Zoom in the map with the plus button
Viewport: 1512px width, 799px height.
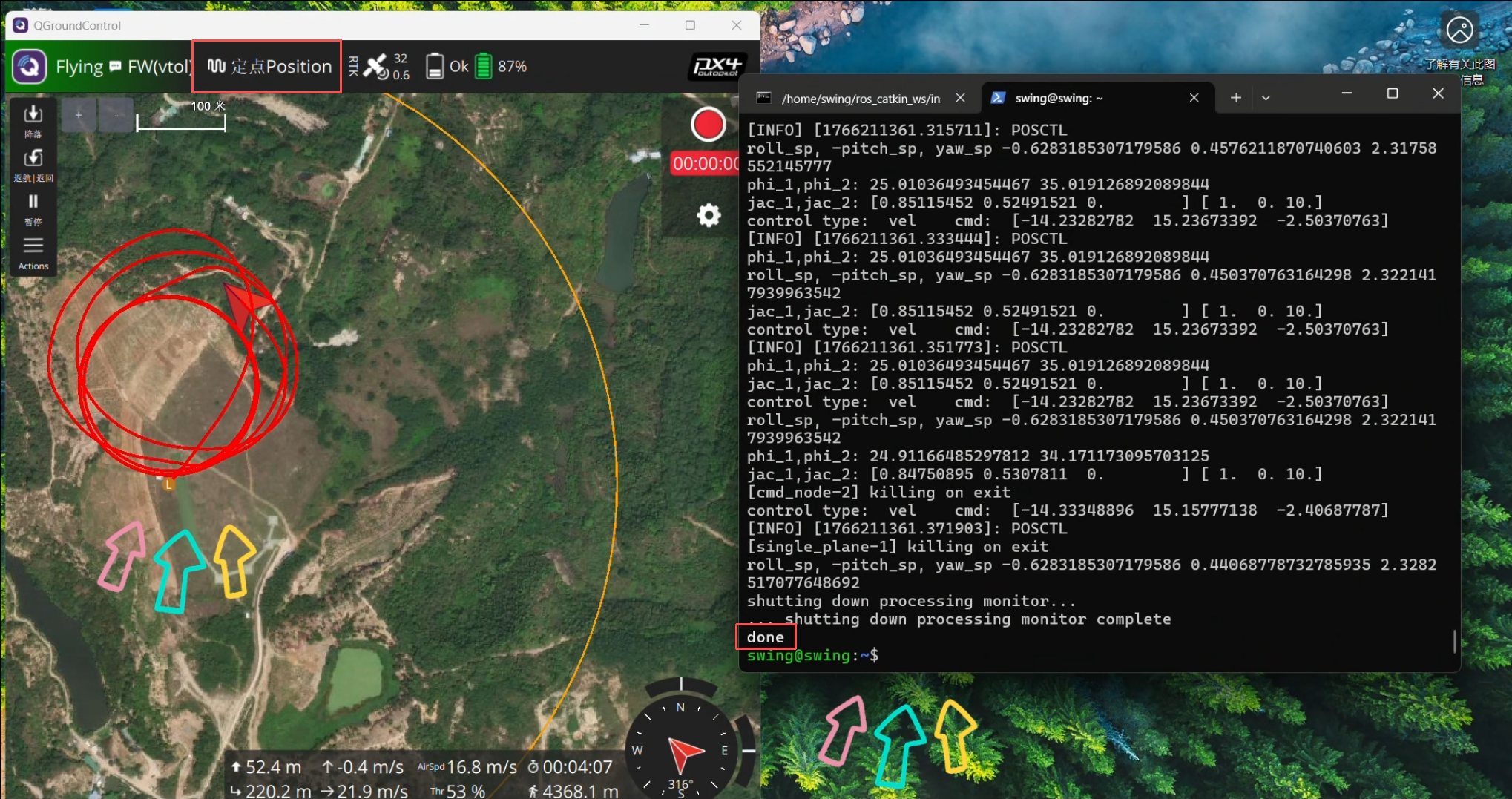tap(79, 115)
